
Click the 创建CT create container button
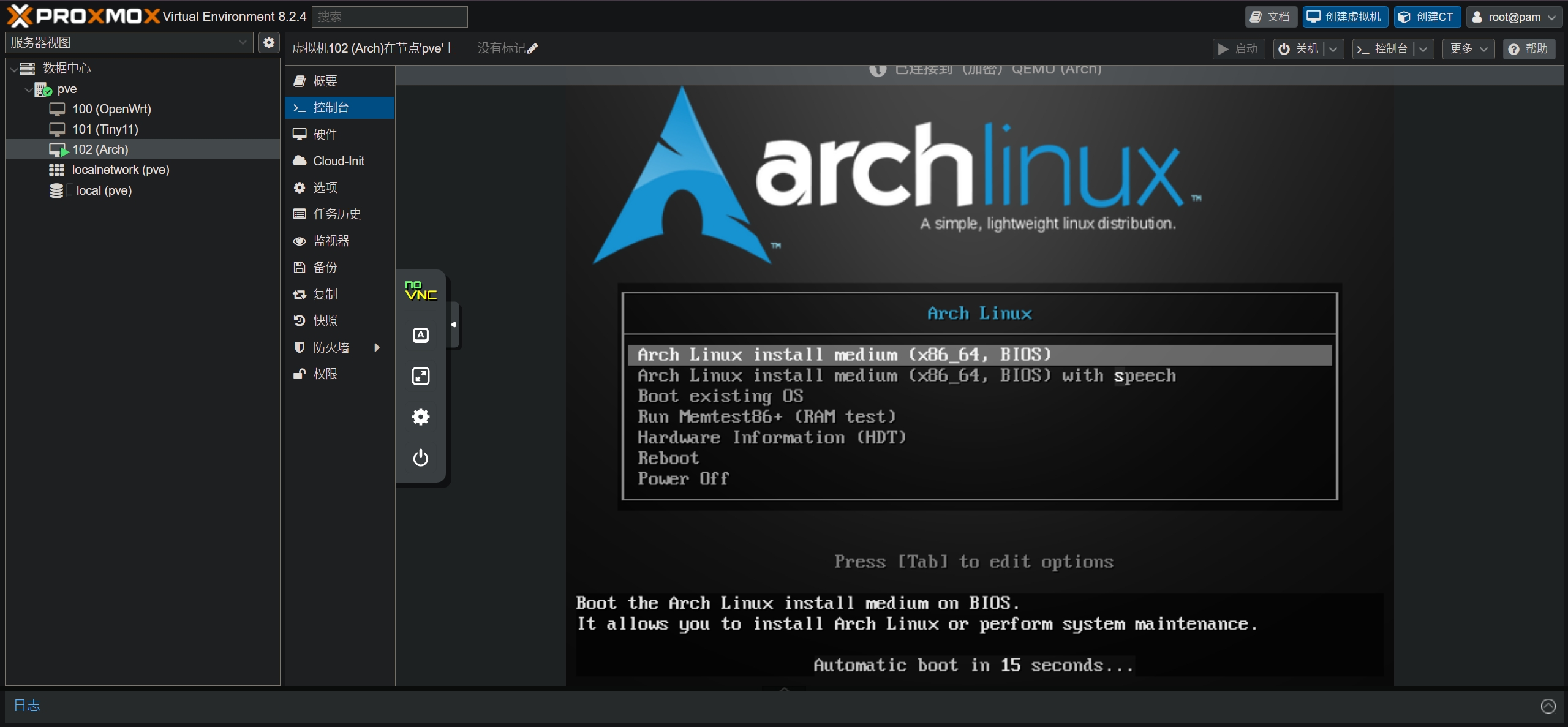pos(1427,17)
